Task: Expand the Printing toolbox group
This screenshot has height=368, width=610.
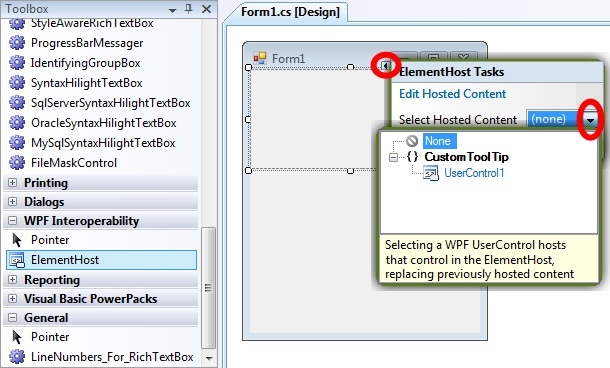Action: [x=12, y=182]
